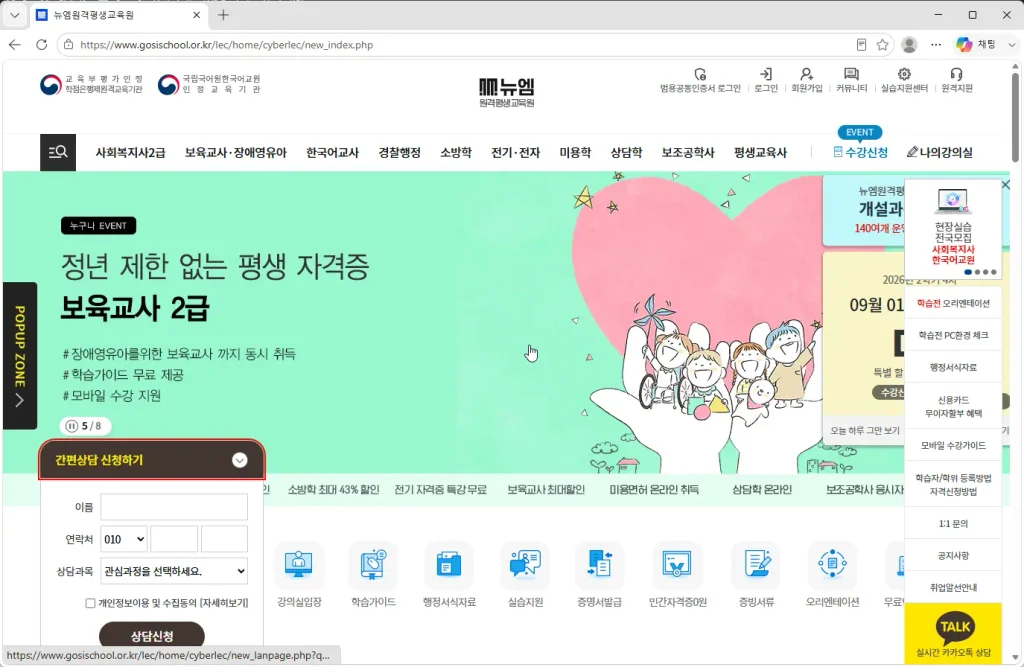
Task: Pause the banner slideshow at 5/8
Action: coord(72,426)
